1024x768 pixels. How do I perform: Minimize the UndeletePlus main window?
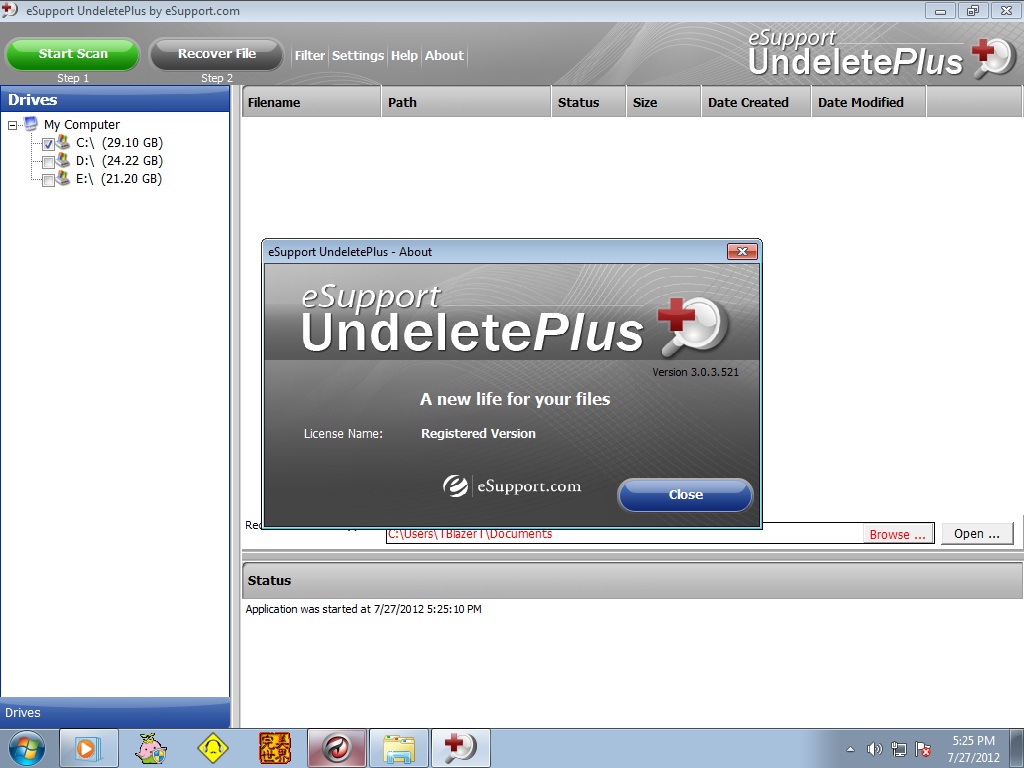pos(940,11)
